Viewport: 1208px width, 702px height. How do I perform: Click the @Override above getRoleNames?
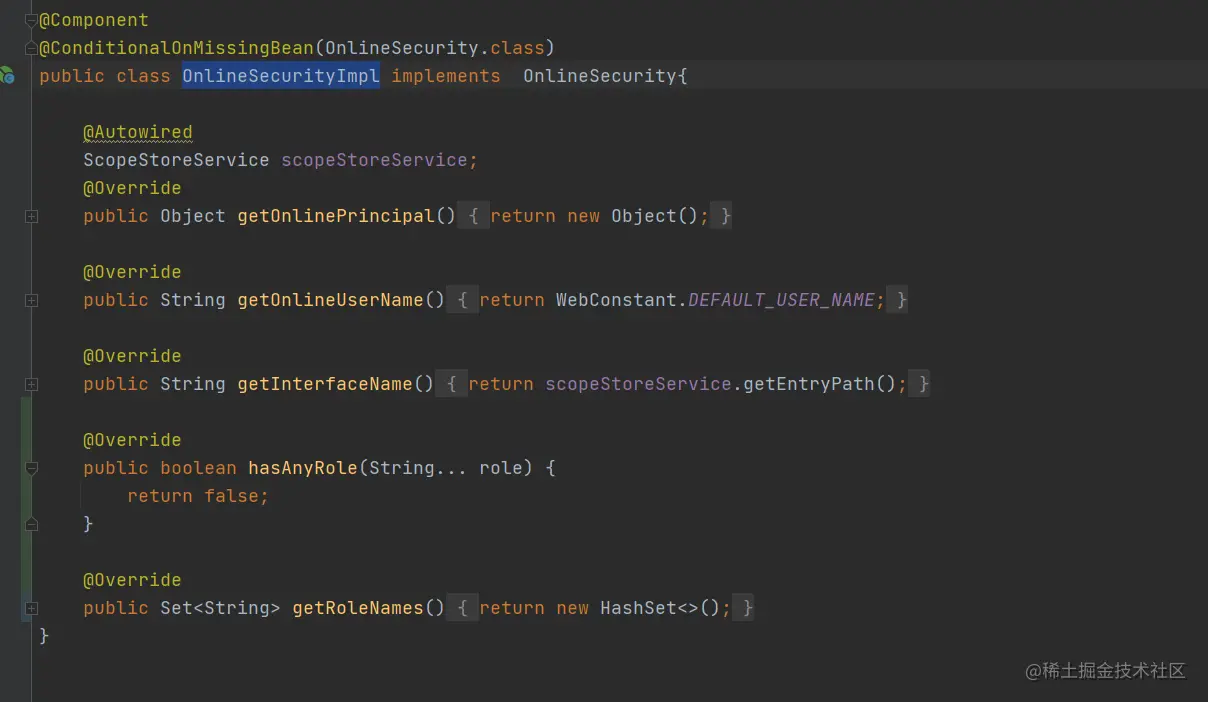pyautogui.click(x=132, y=580)
